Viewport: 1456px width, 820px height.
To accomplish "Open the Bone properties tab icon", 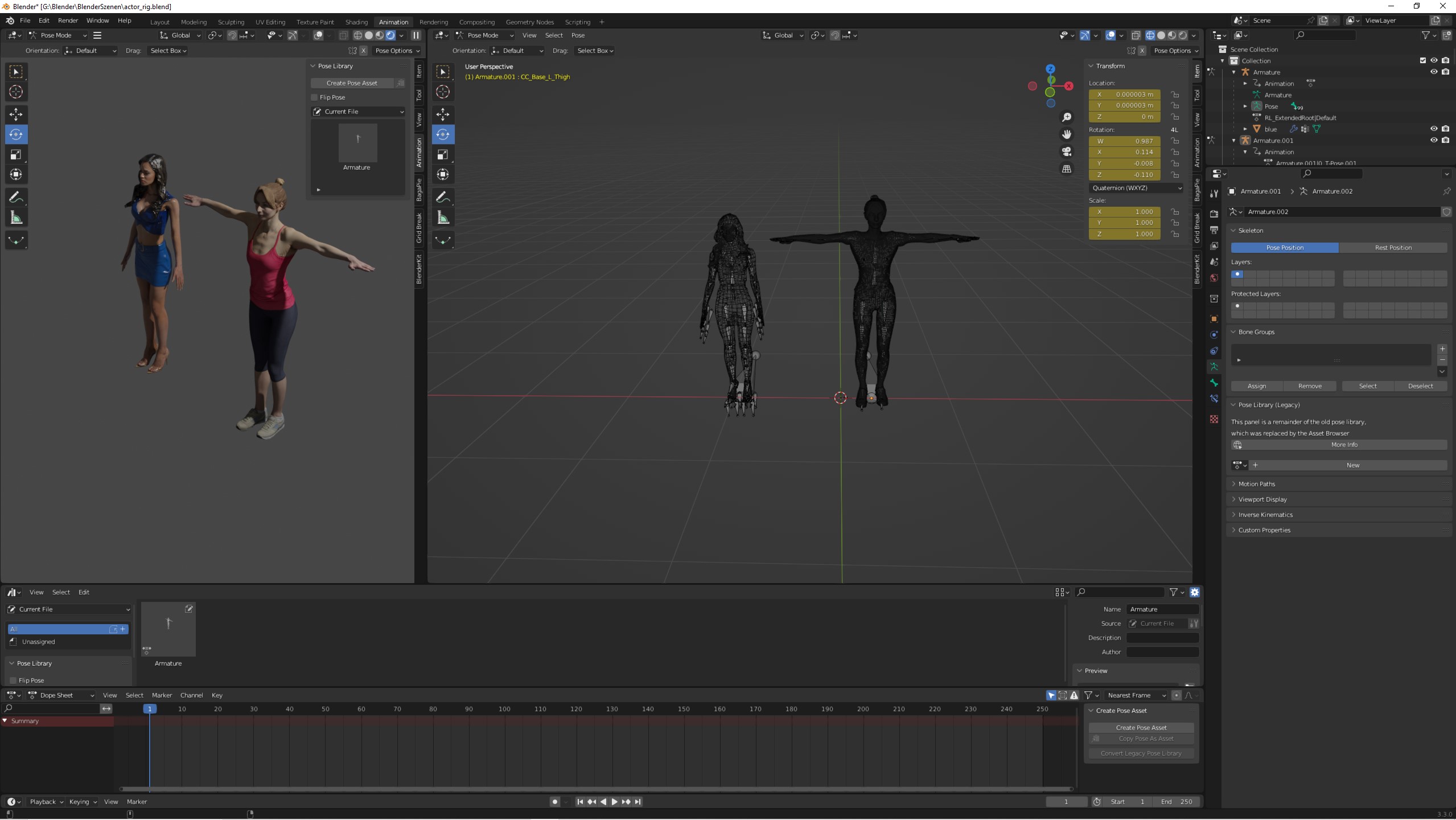I will click(1214, 383).
